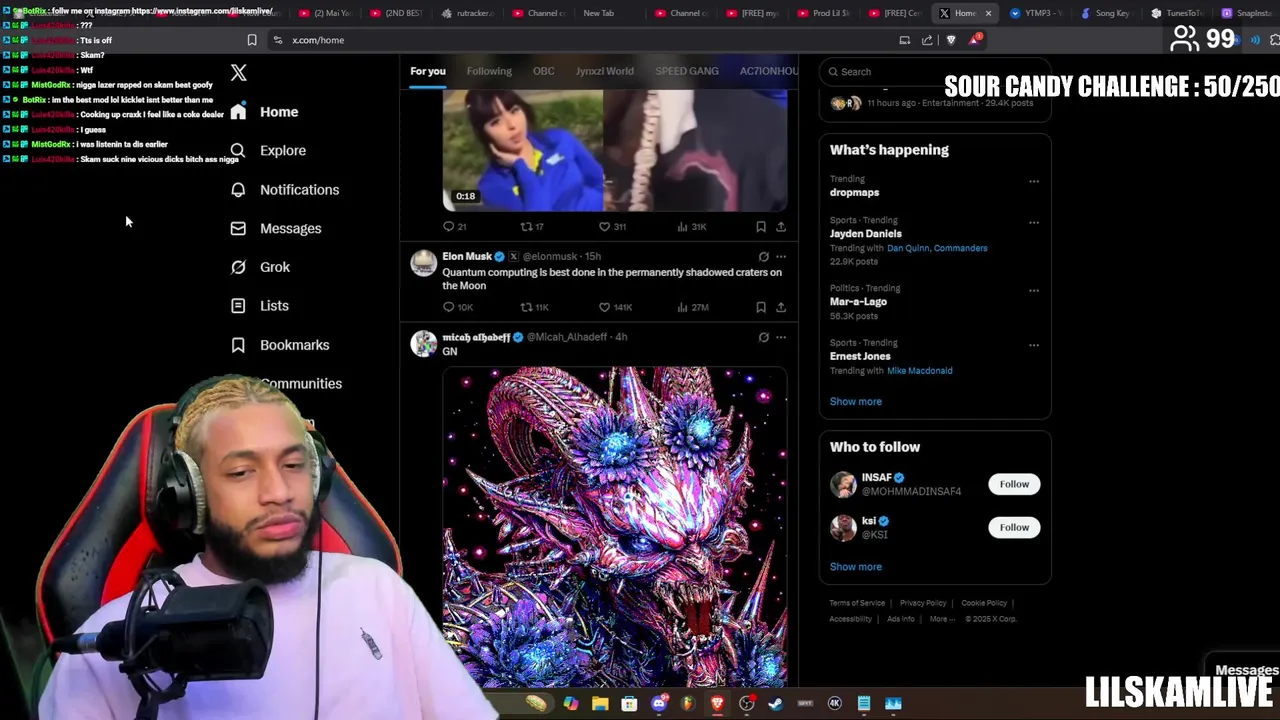This screenshot has height=720, width=1280.
Task: Open the Grok icon on Micah Alhadeff's post
Action: tap(763, 337)
